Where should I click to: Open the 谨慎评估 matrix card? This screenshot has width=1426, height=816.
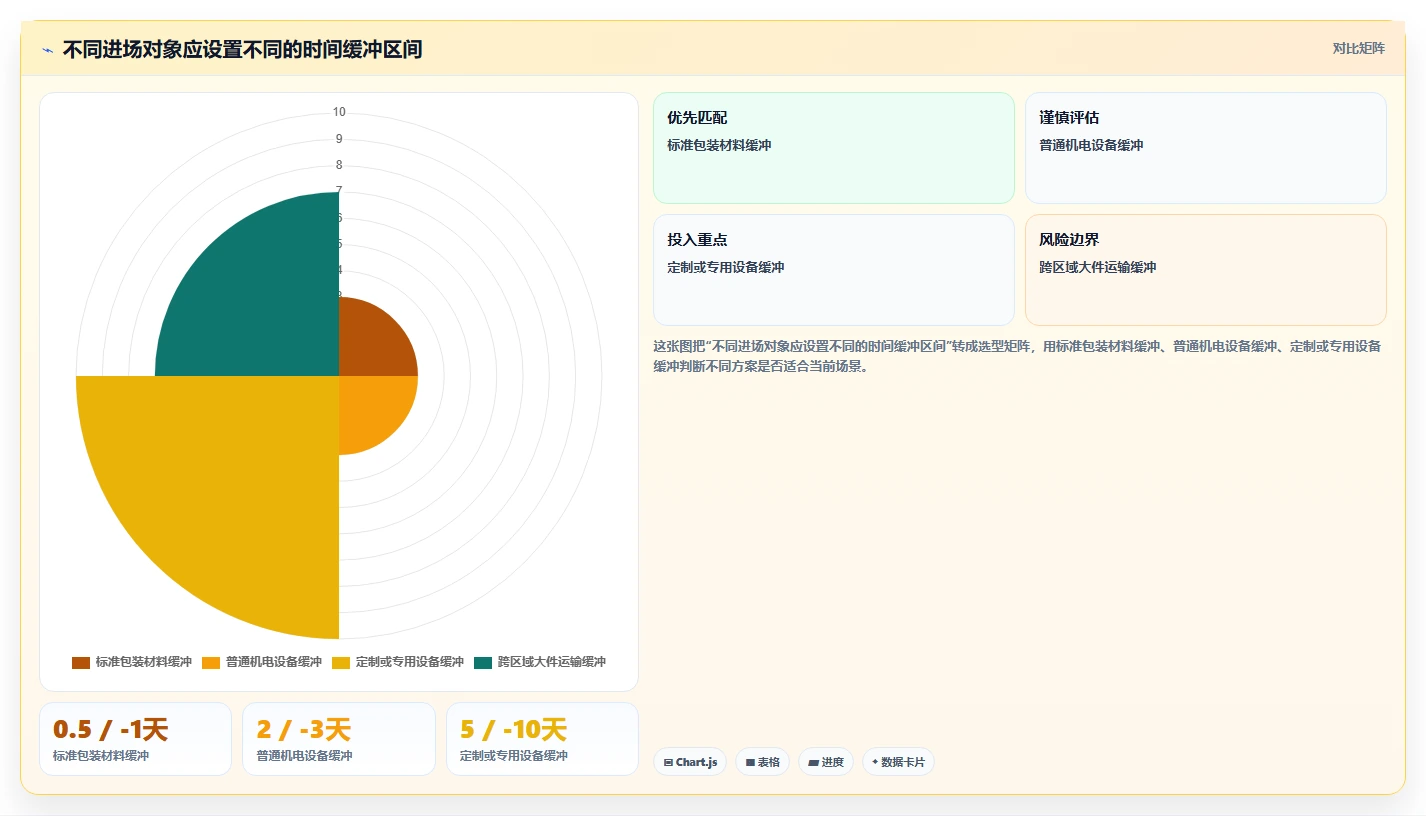(x=1206, y=148)
